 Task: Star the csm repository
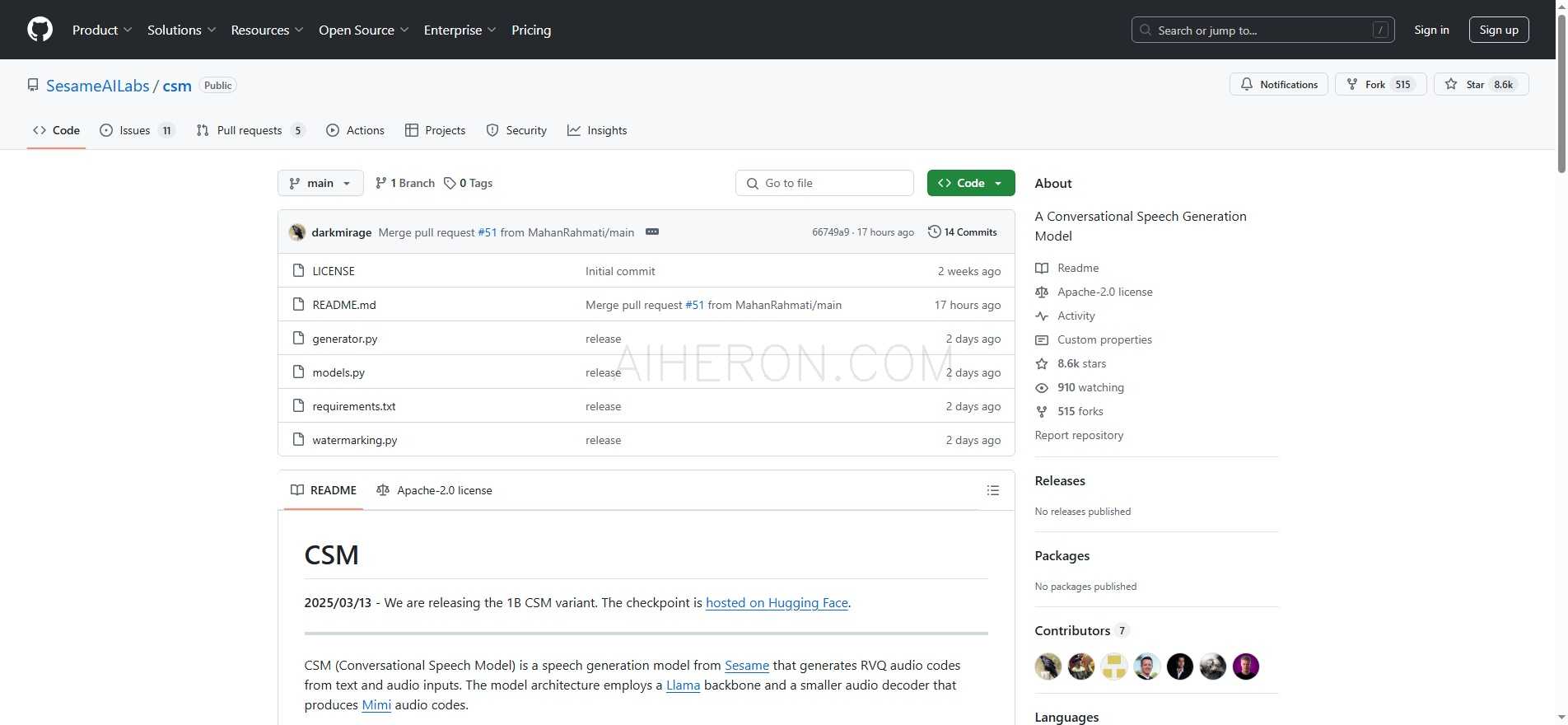click(1481, 84)
